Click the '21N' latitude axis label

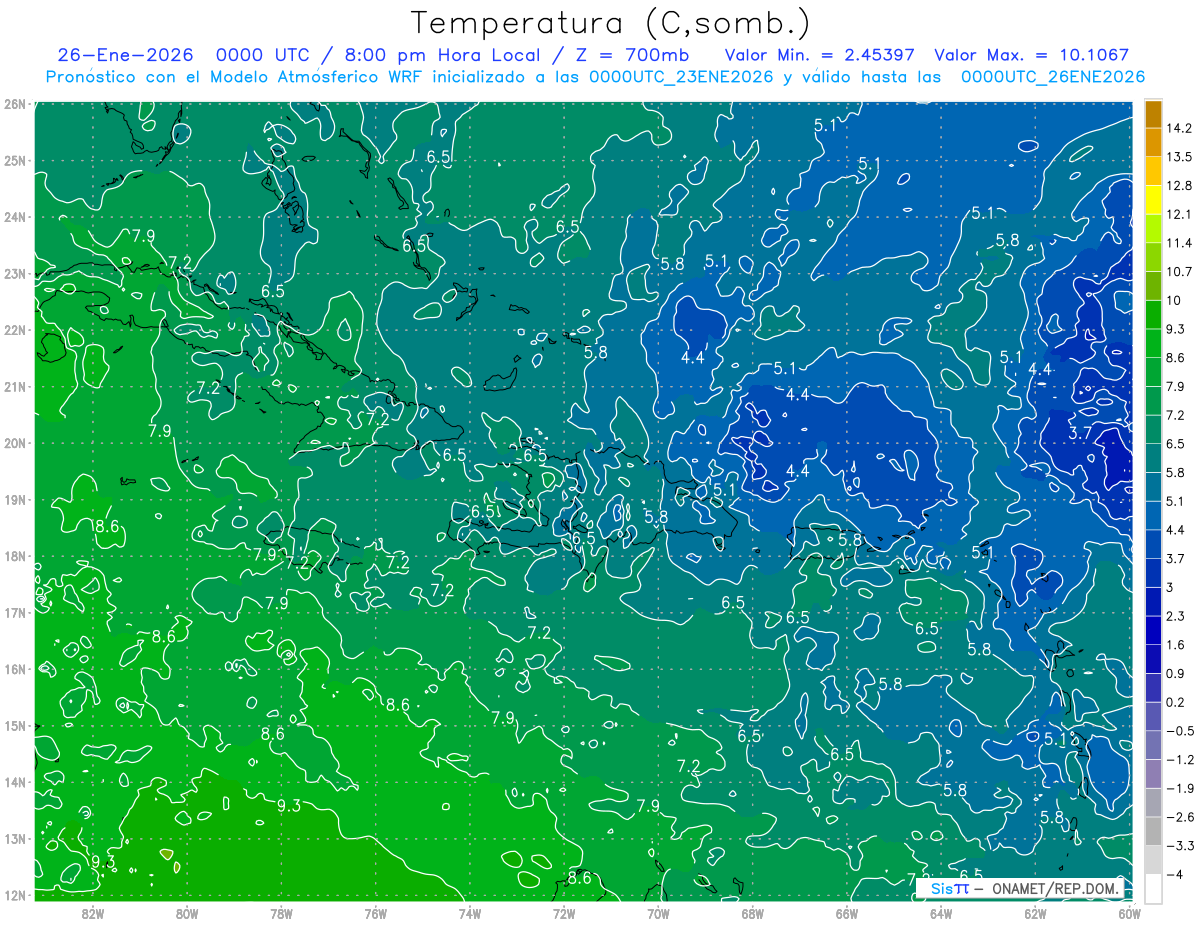click(15, 387)
